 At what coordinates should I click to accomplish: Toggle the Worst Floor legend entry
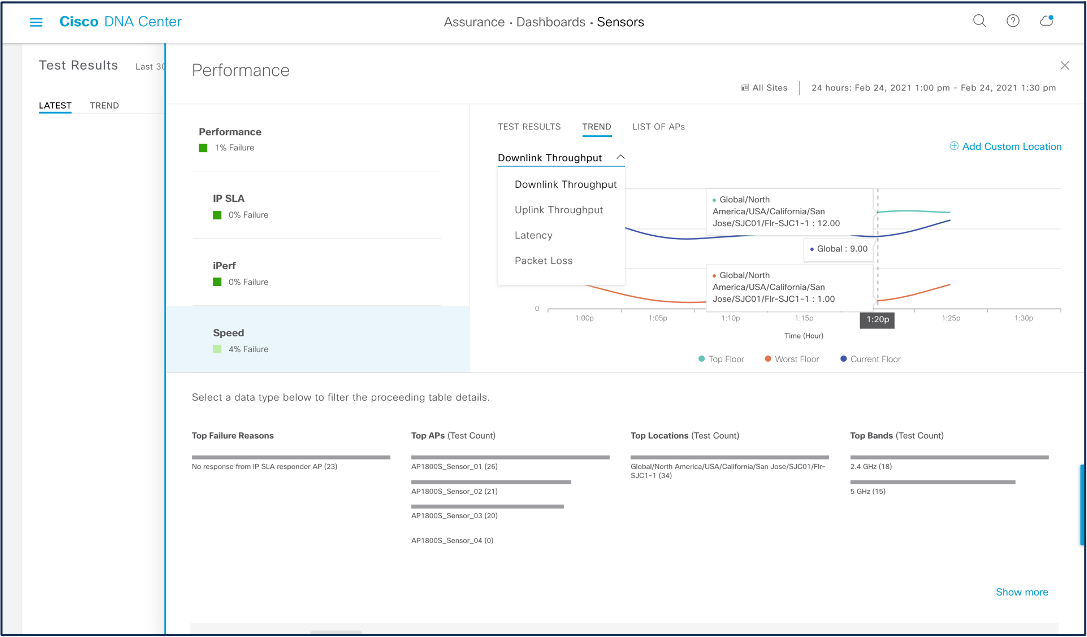pyautogui.click(x=792, y=359)
